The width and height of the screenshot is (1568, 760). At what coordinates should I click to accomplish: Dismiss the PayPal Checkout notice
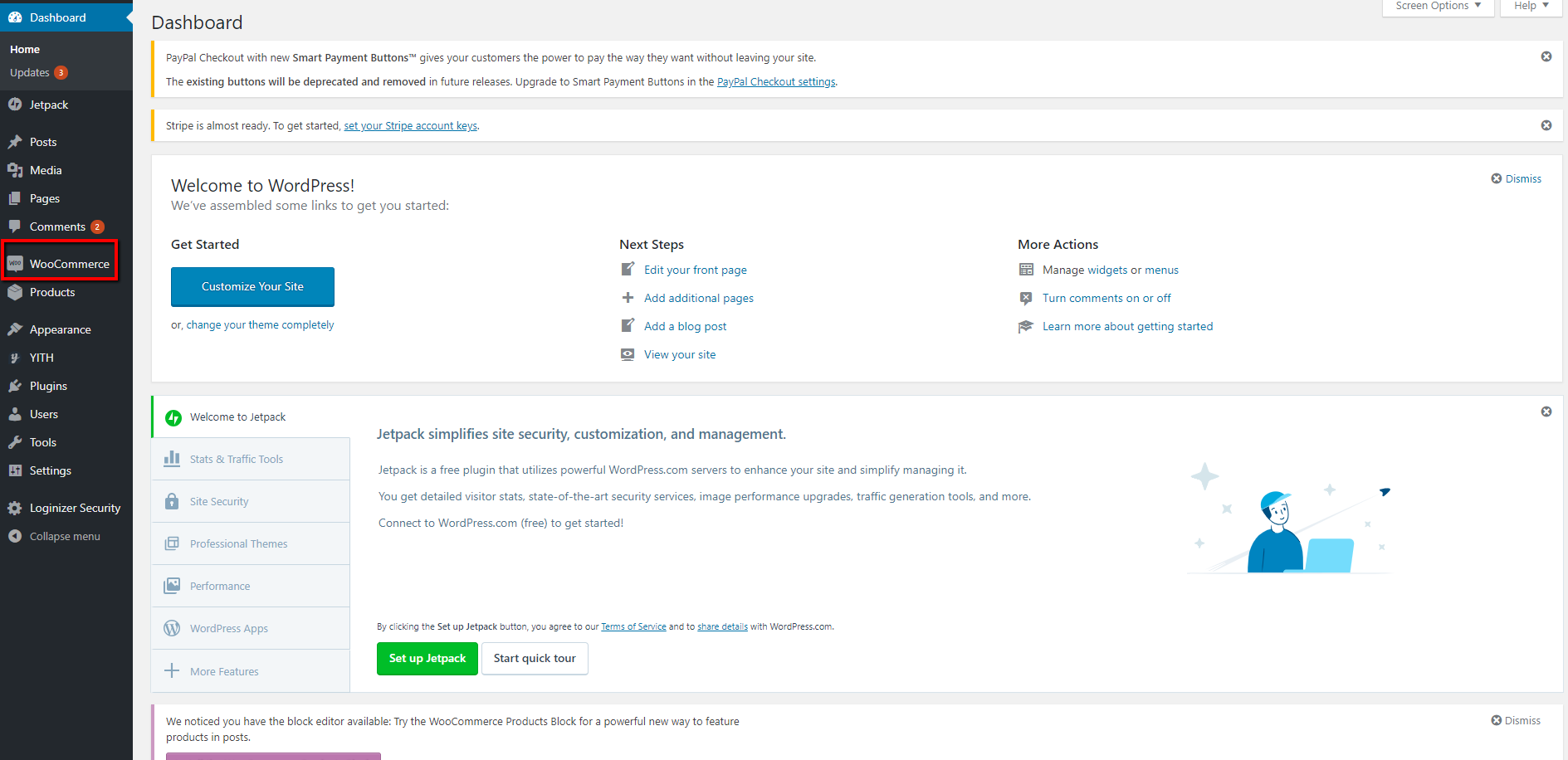pyautogui.click(x=1546, y=56)
